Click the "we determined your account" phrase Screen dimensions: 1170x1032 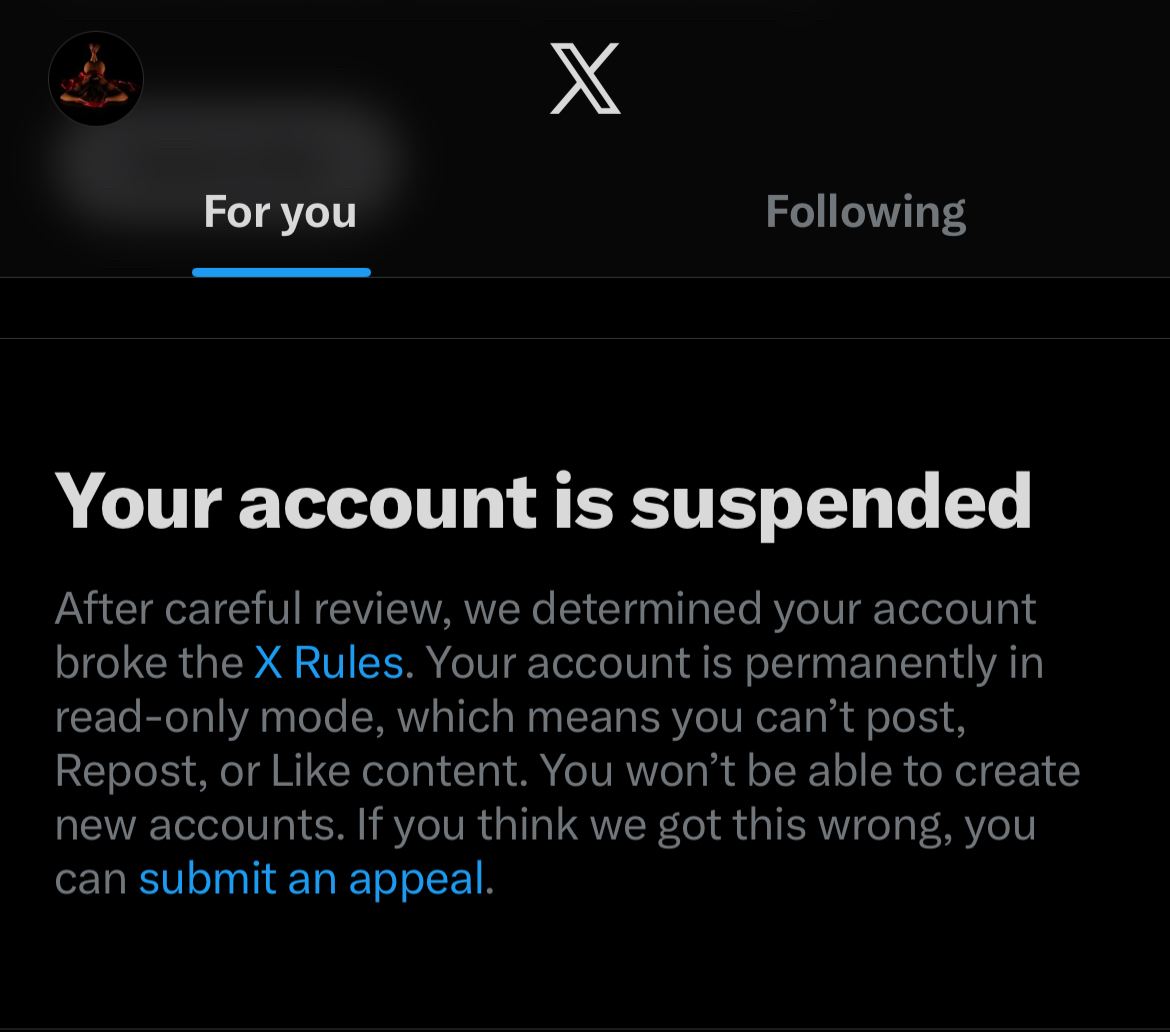point(750,609)
